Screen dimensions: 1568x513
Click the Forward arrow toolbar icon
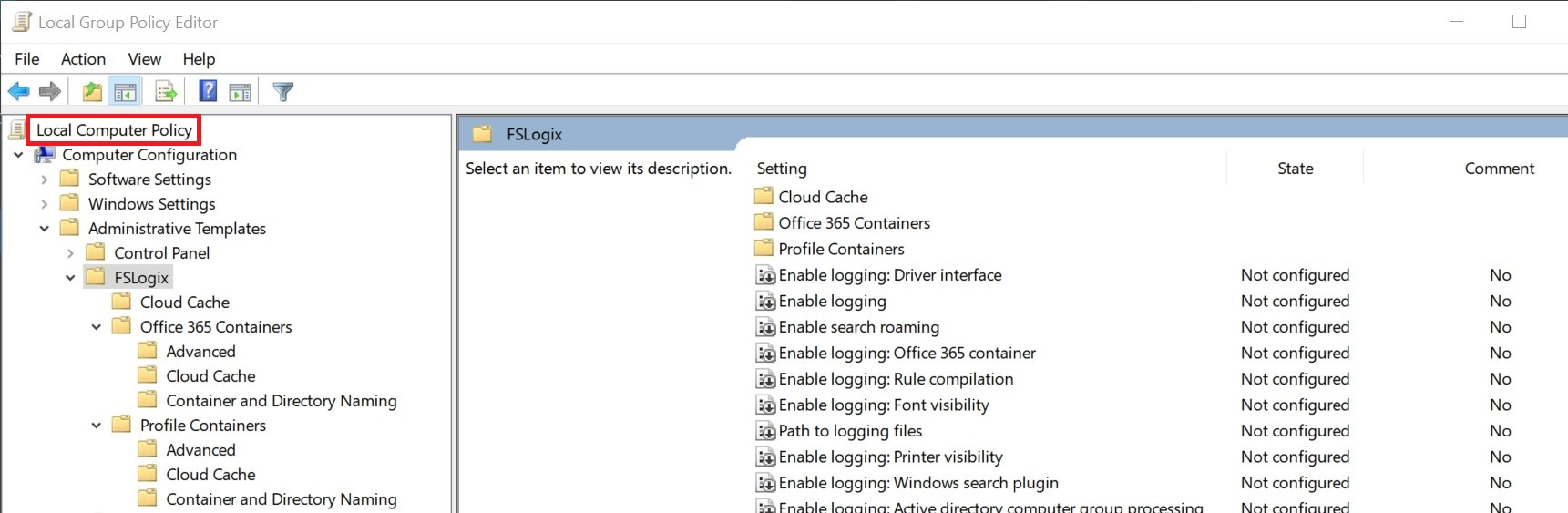50,91
